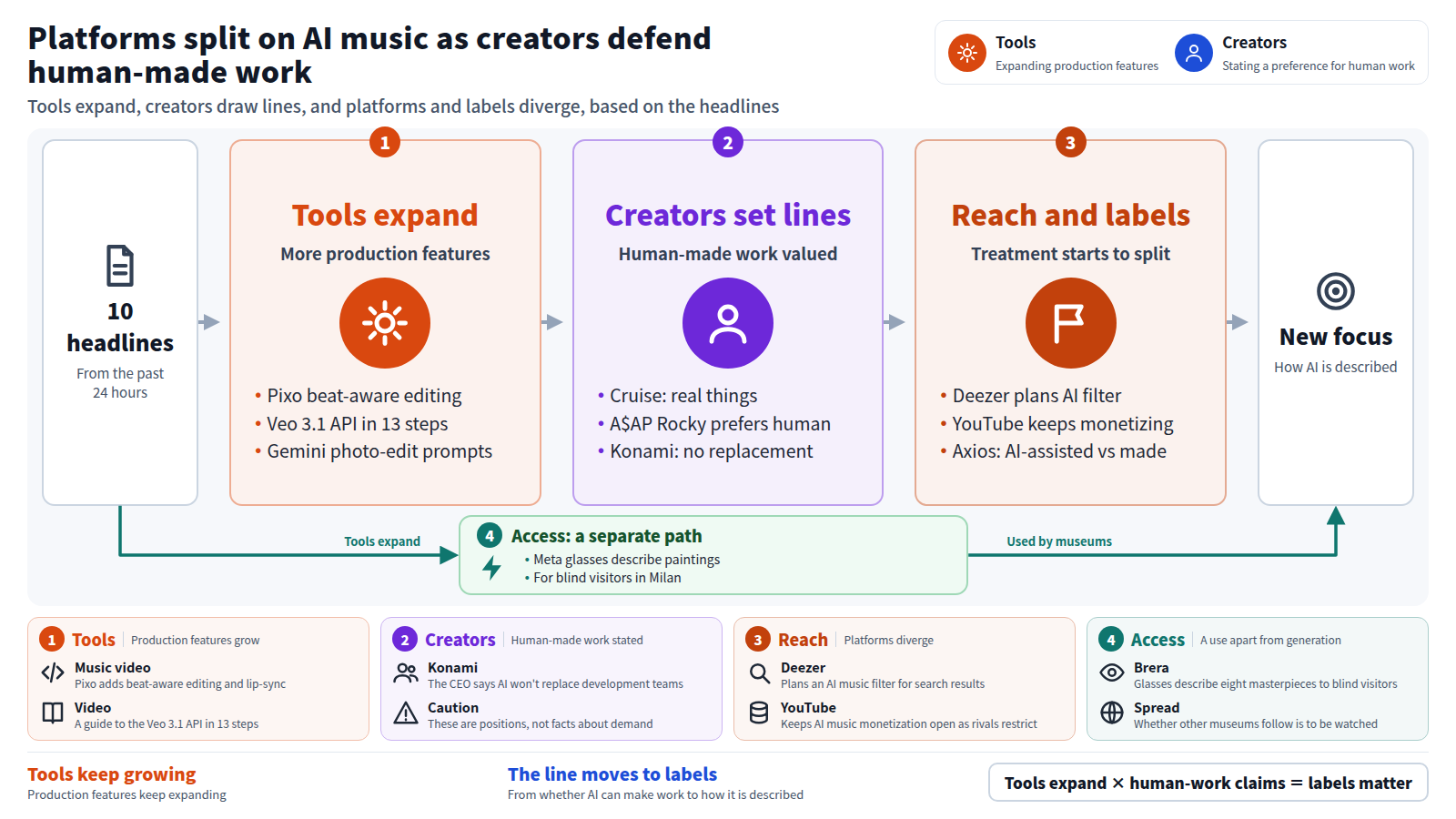Image resolution: width=1456 pixels, height=819 pixels.
Task: Click the Tools expand heading
Action: (x=385, y=215)
